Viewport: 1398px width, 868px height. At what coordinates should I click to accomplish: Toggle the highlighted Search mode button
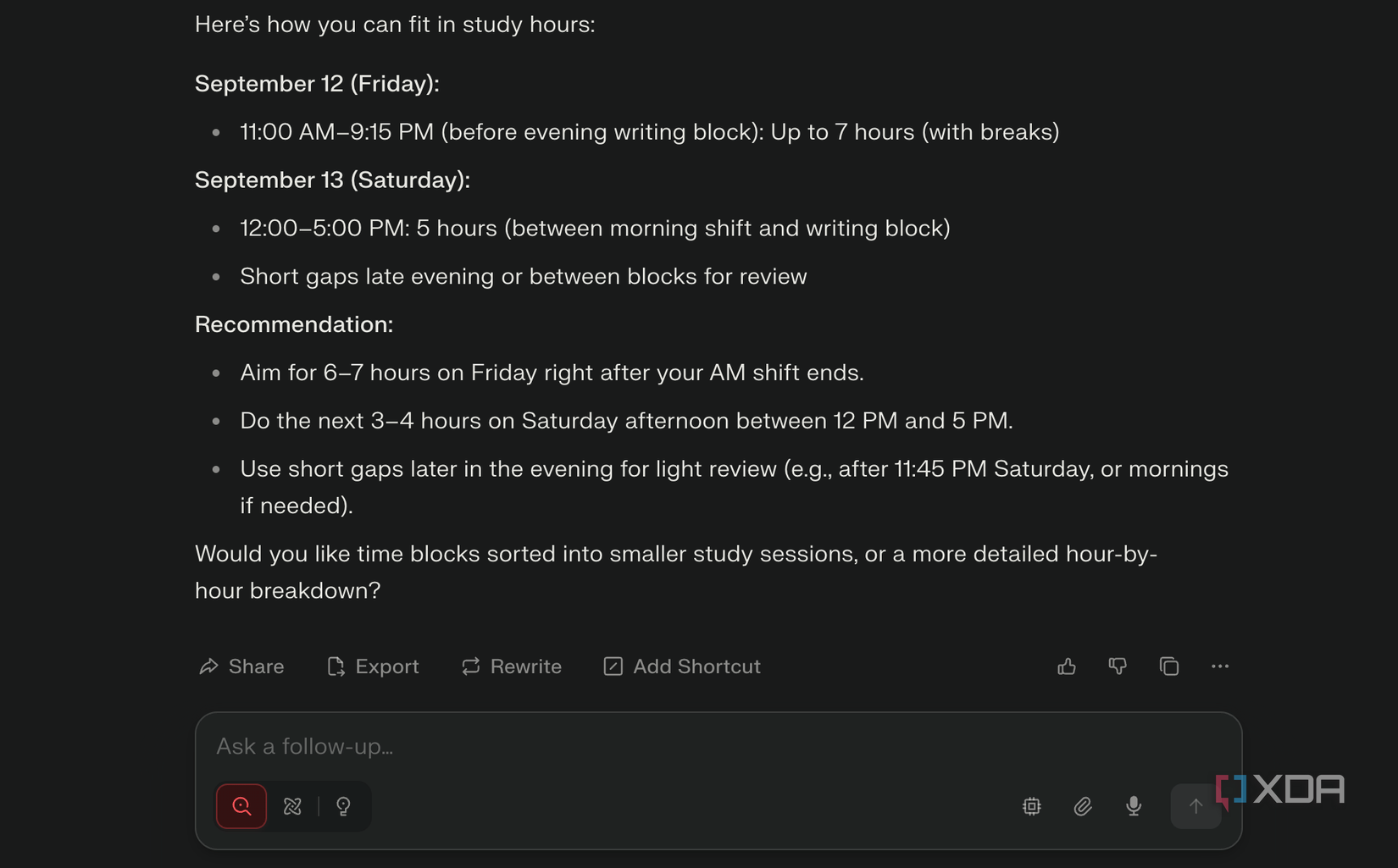coord(241,806)
